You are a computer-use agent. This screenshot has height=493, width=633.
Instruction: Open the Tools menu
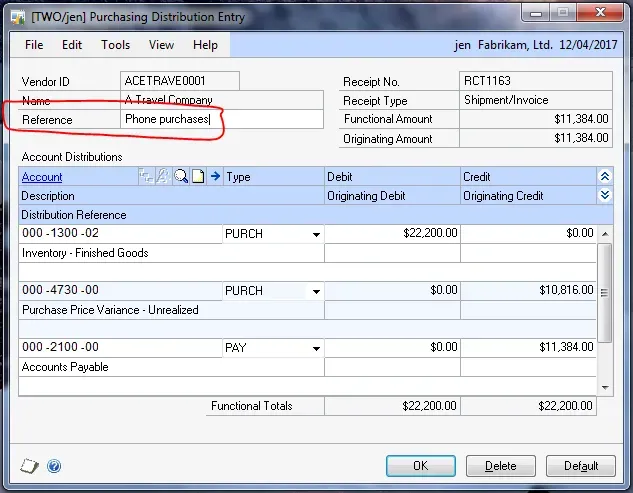115,45
